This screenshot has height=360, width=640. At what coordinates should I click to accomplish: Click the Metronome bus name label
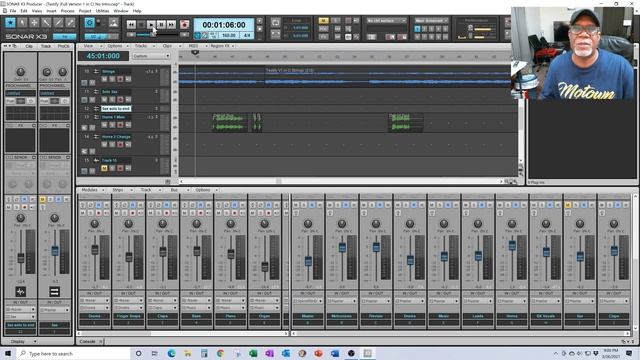[x=342, y=316]
